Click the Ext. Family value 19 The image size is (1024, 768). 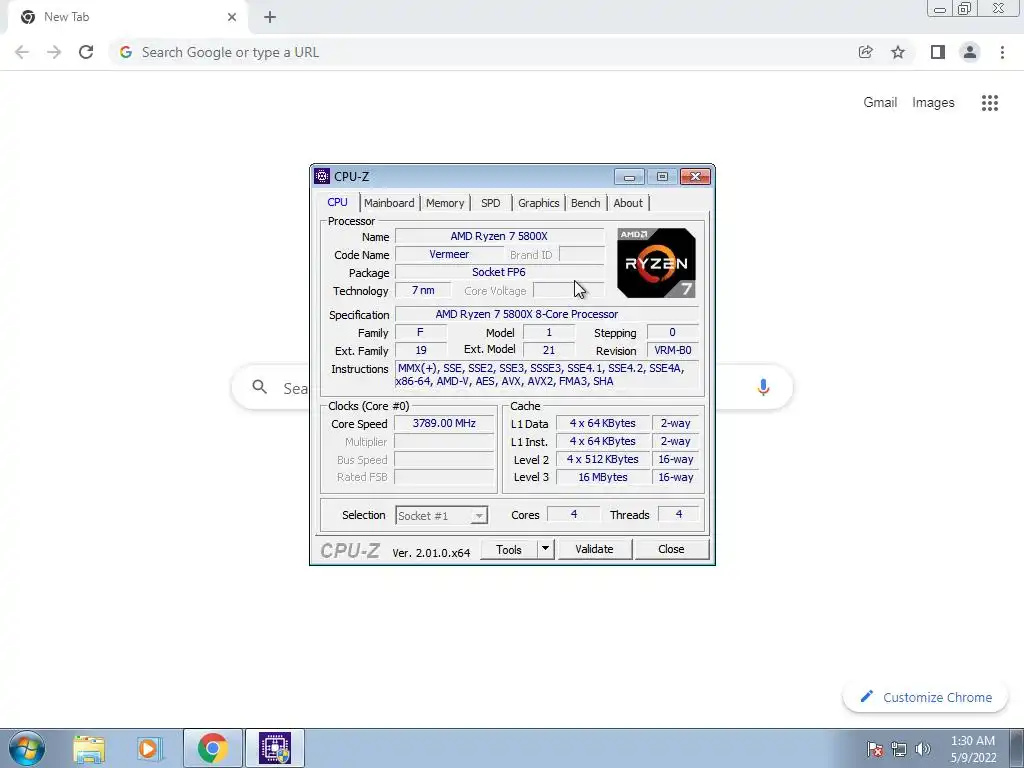coord(421,350)
